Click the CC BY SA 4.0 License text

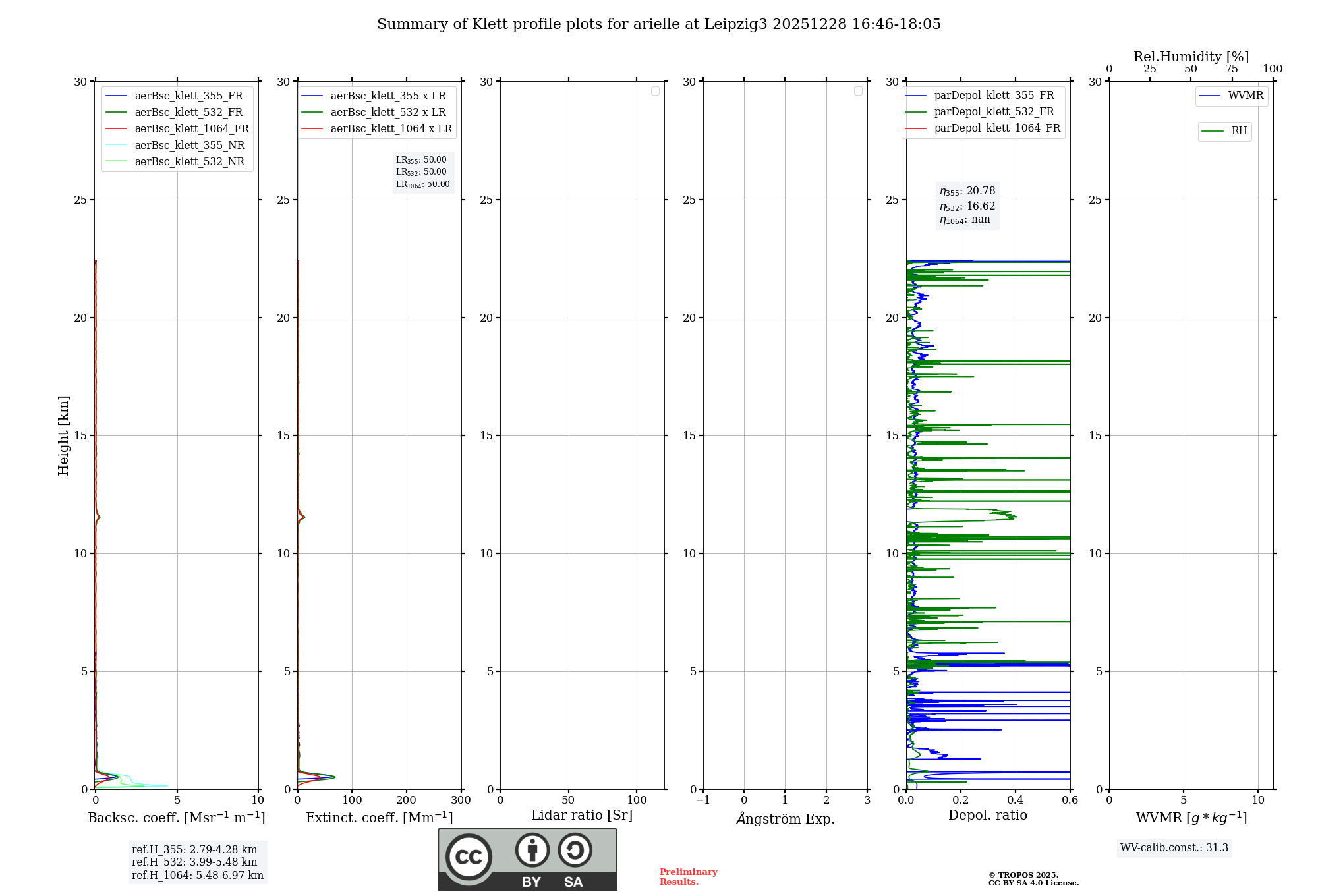pos(1033,883)
